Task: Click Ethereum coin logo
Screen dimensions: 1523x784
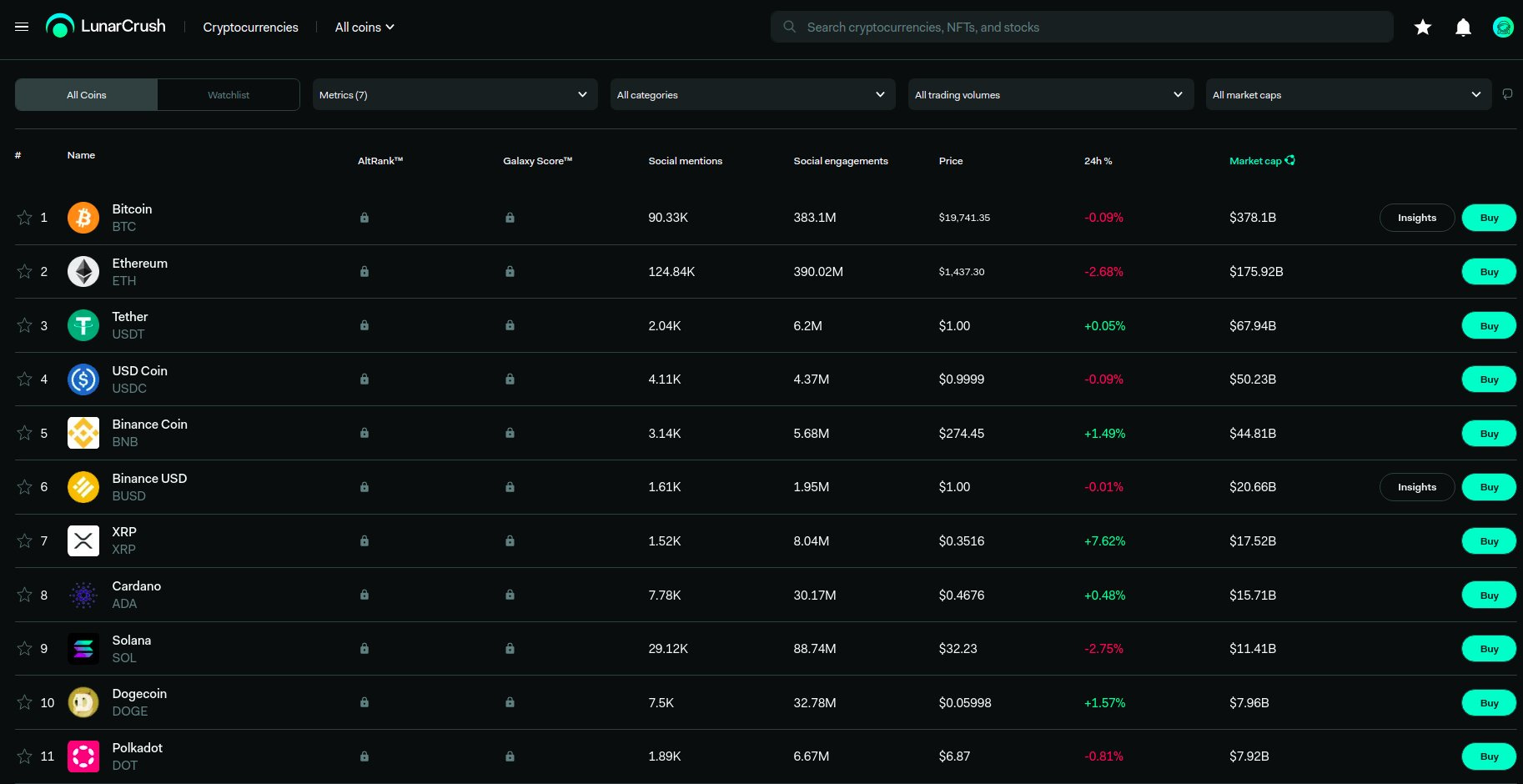Action: pos(83,272)
